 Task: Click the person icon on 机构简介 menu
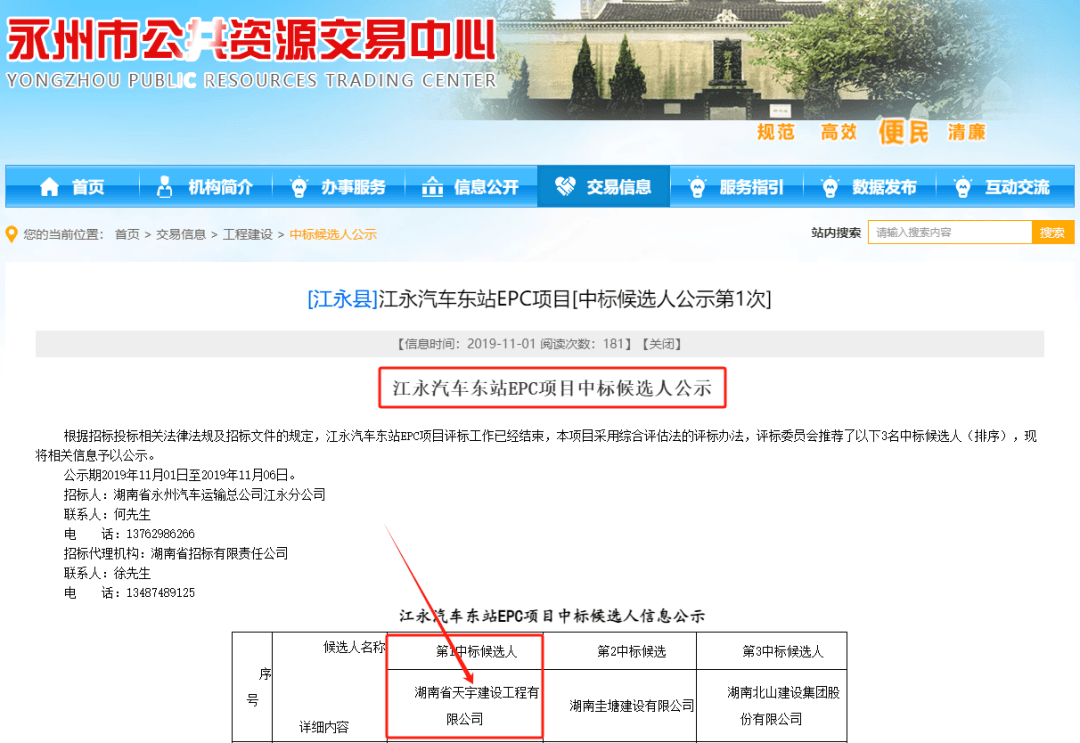click(163, 186)
